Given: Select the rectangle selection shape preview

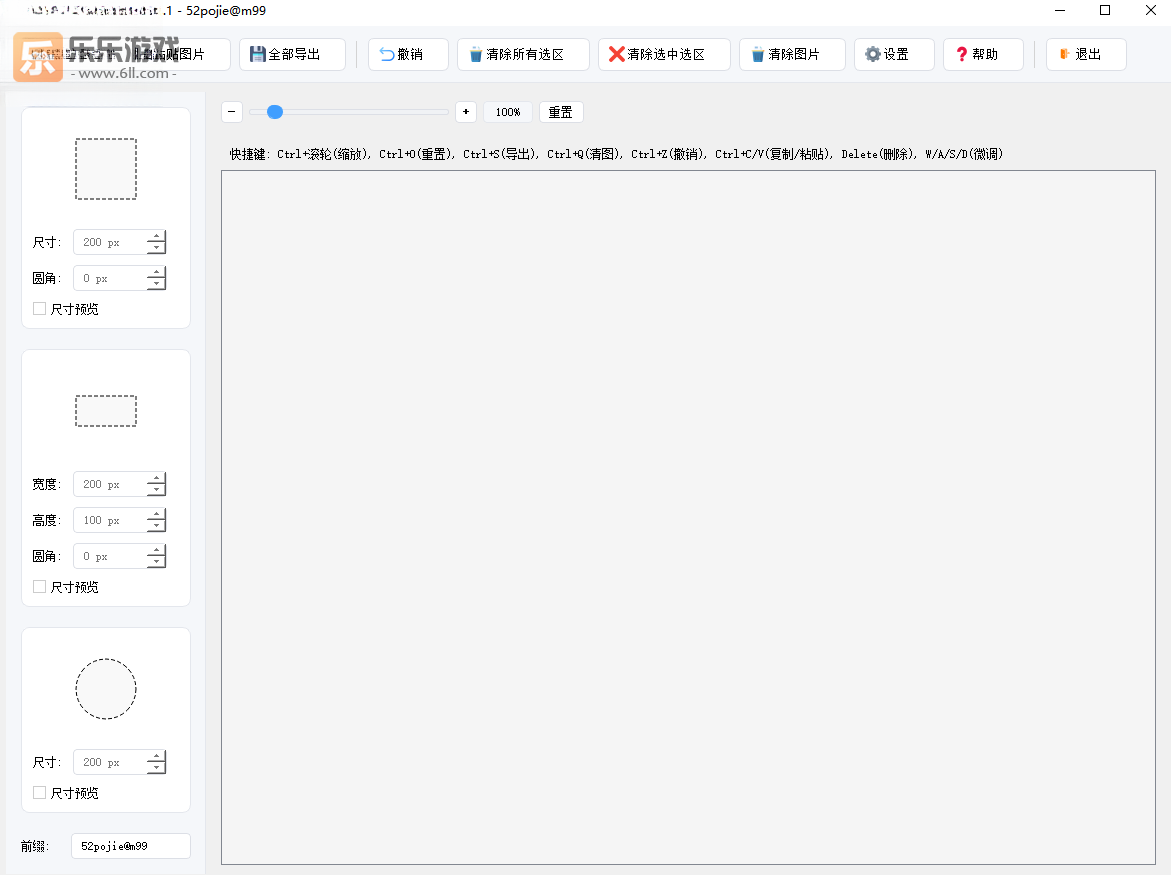Looking at the screenshot, I should click(x=106, y=411).
